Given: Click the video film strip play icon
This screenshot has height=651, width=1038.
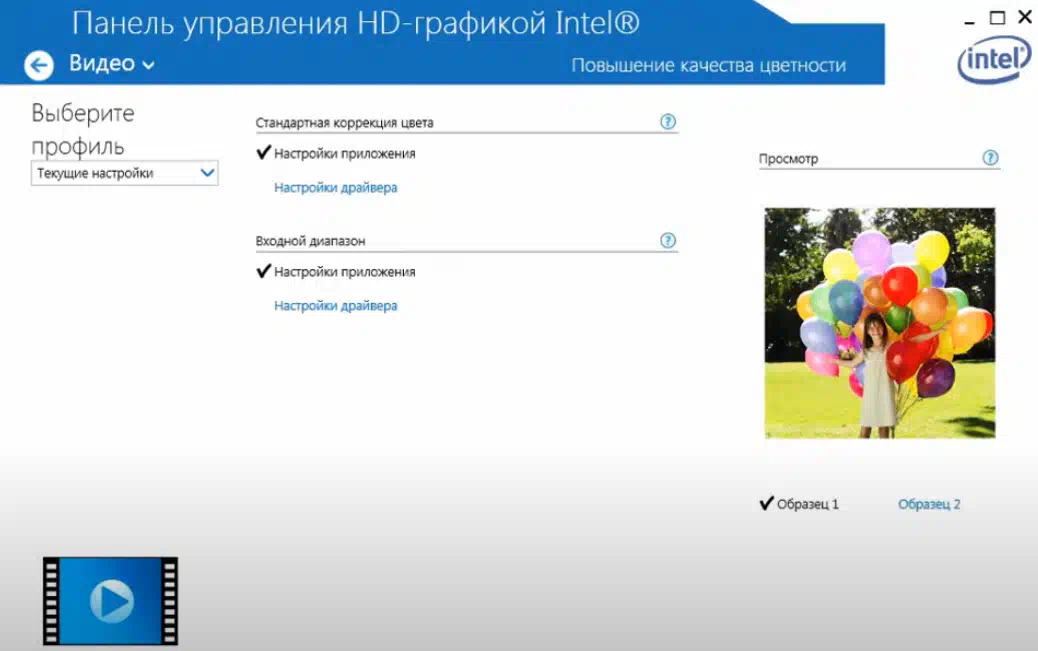Looking at the screenshot, I should 110,600.
